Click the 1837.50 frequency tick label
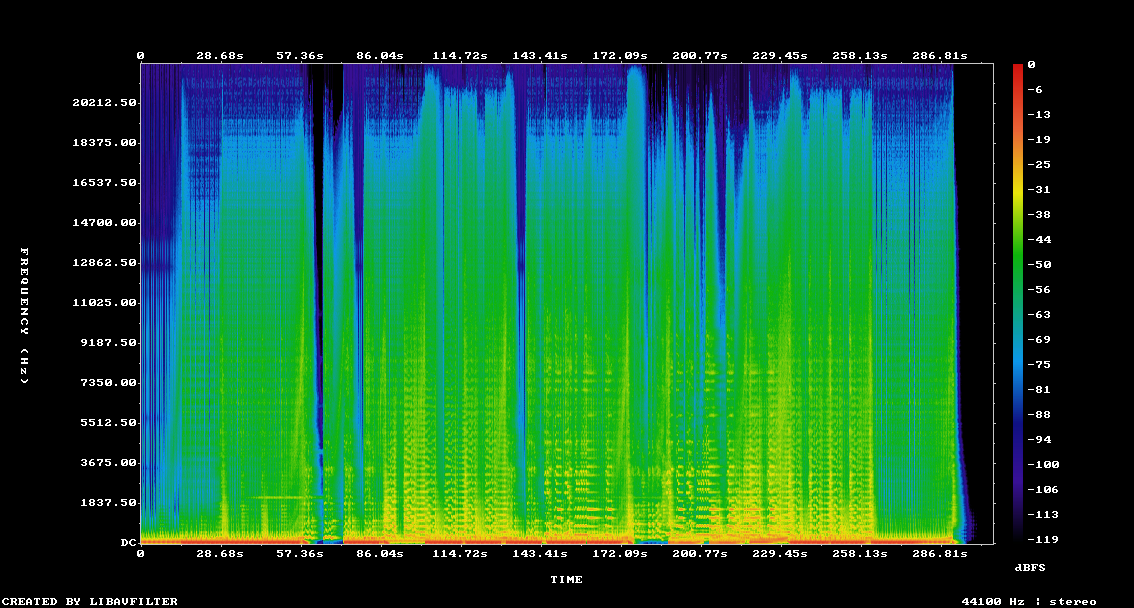This screenshot has width=1134, height=608. click(108, 502)
